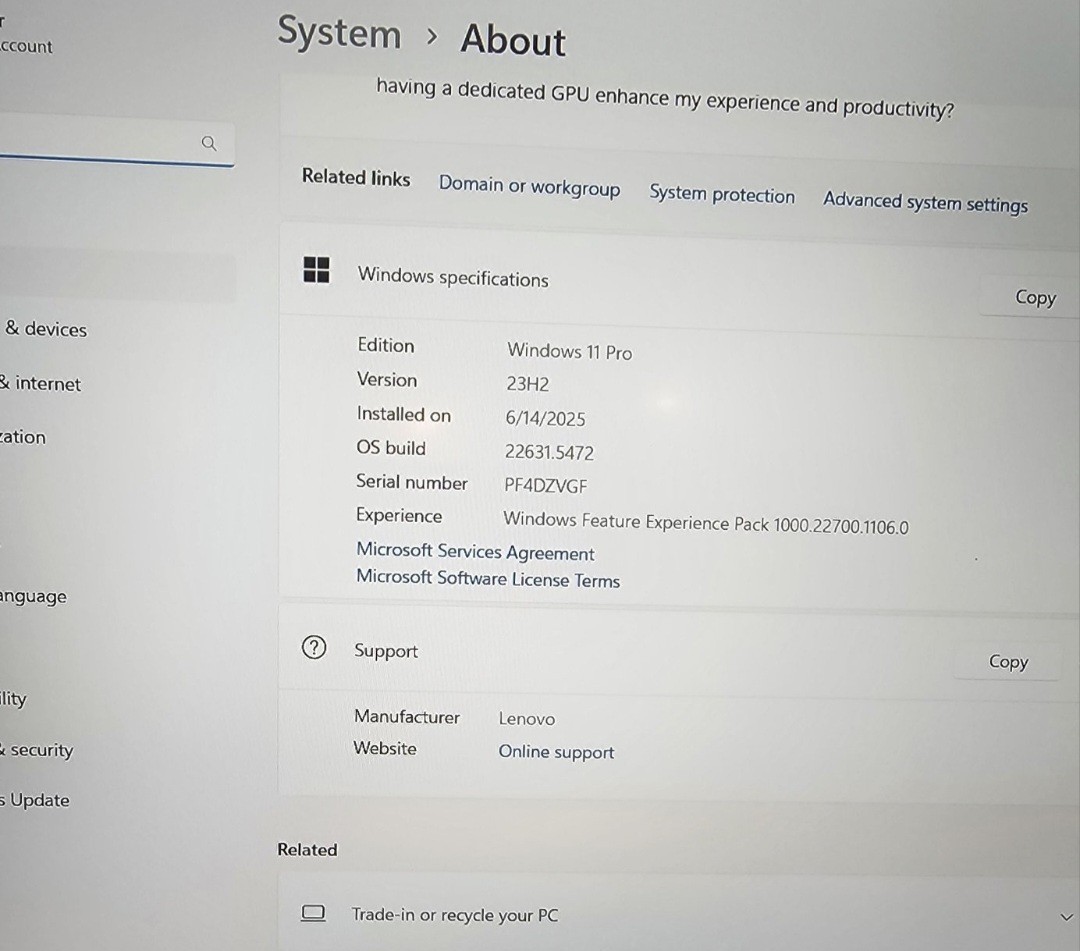
Task: Open Microsoft Software License Terms
Action: pos(488,578)
